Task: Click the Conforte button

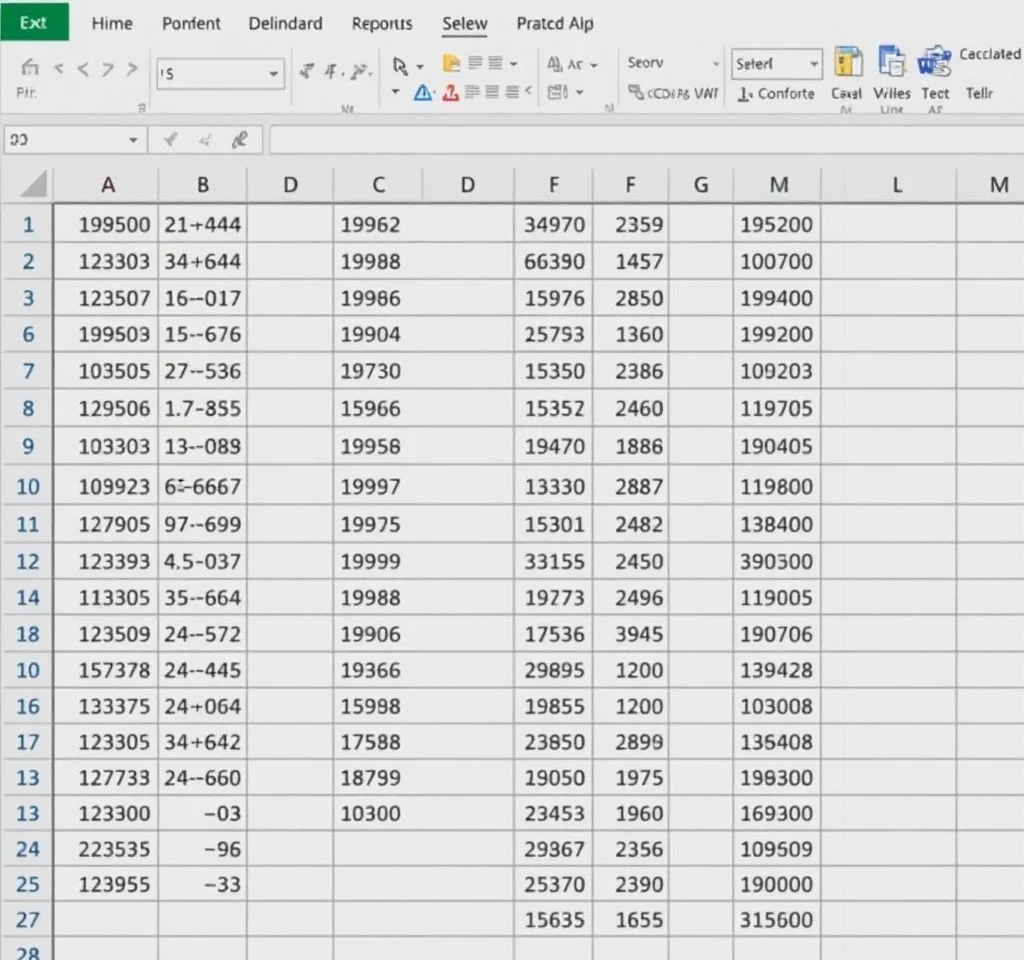Action: coord(776,93)
